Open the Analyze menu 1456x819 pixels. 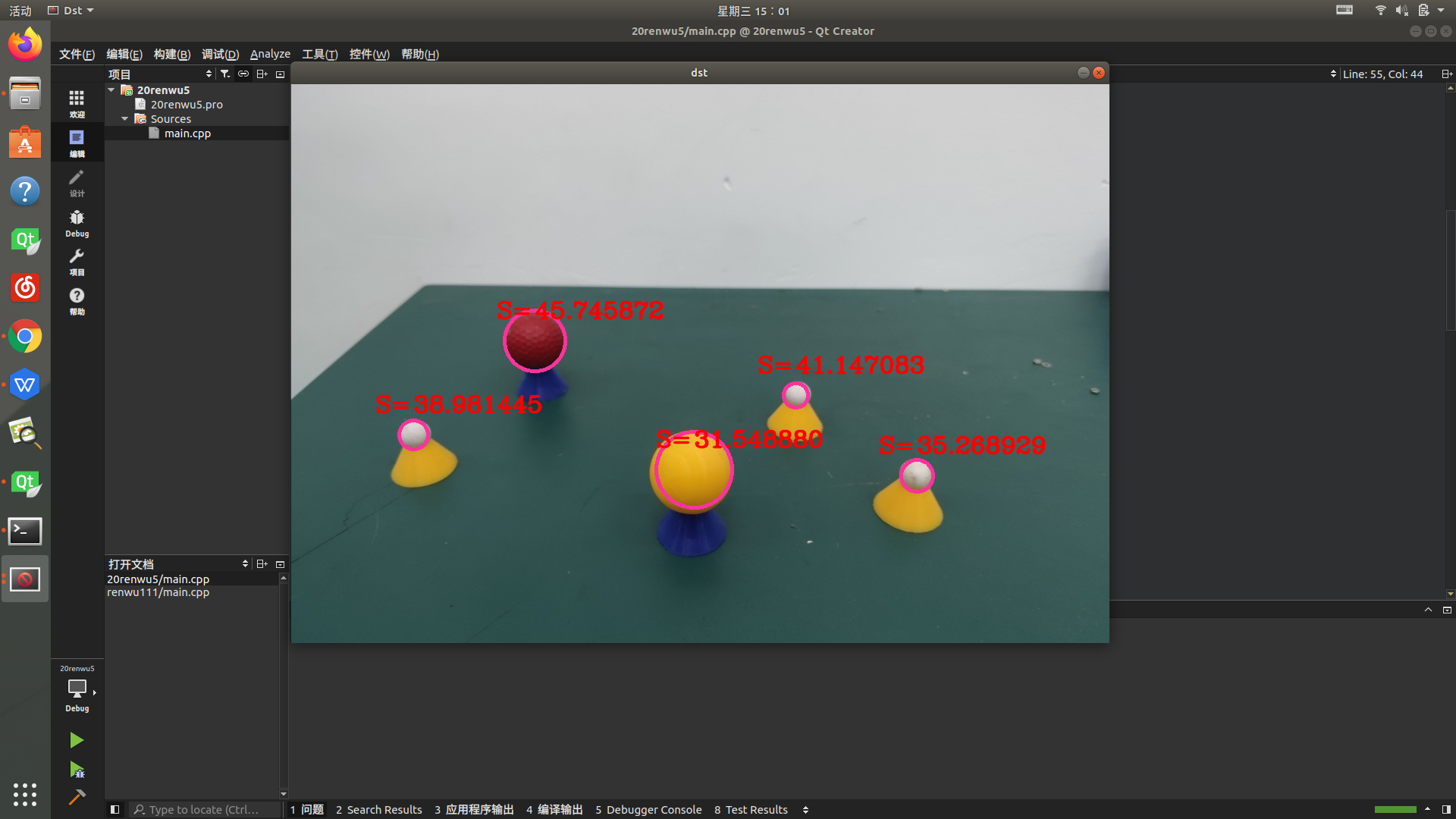click(270, 54)
